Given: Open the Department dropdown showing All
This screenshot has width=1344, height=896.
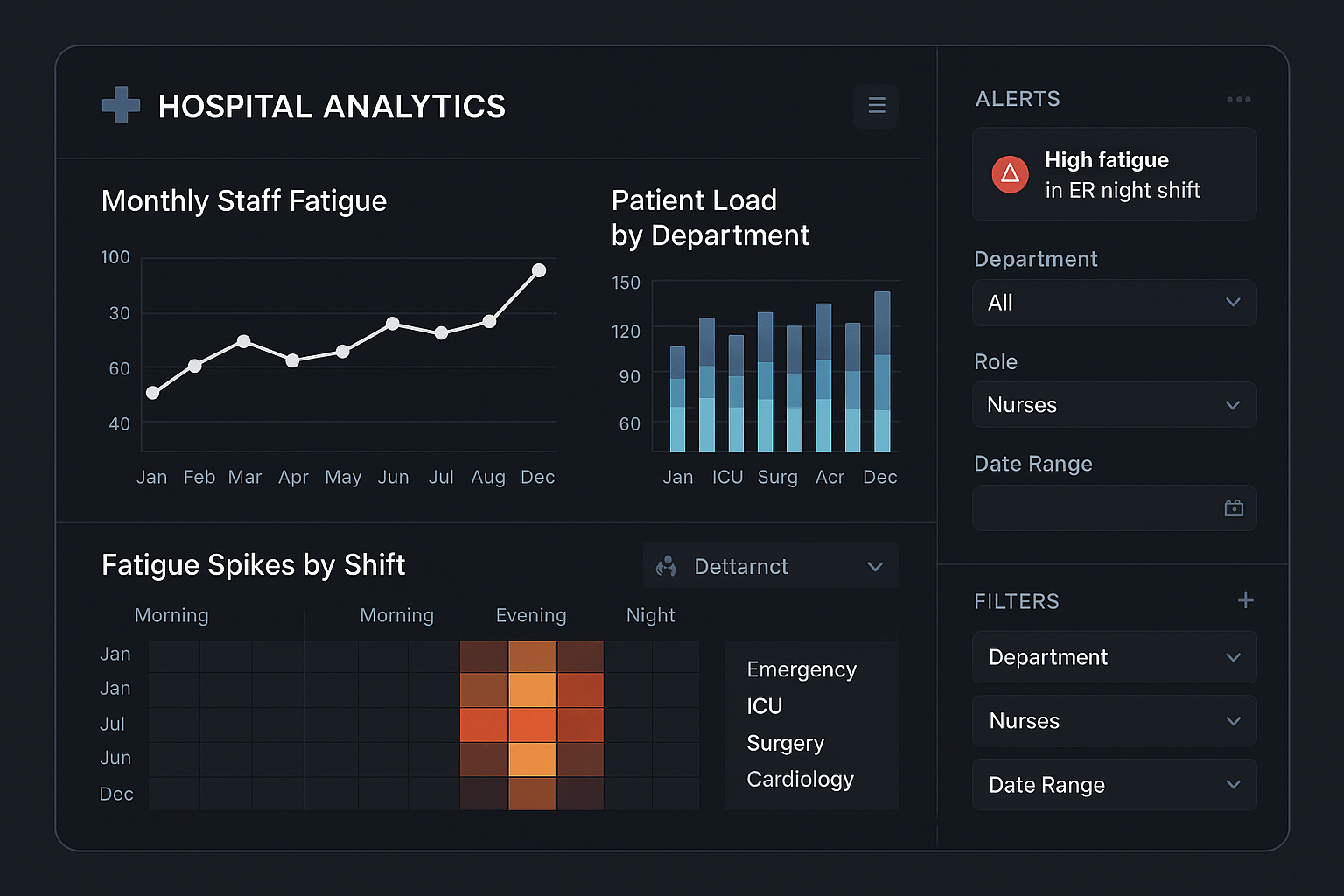Looking at the screenshot, I should tap(1114, 303).
